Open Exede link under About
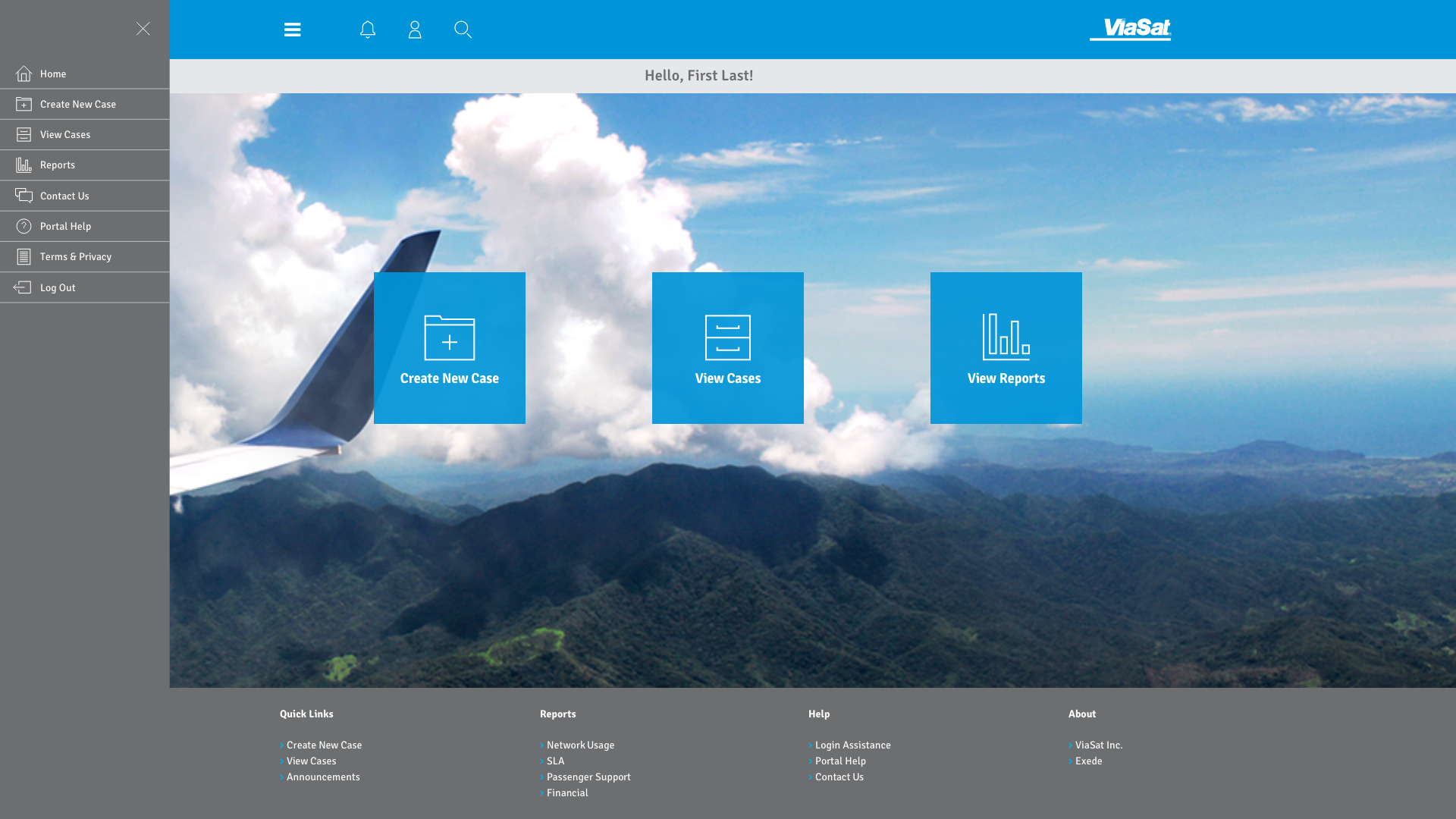 [x=1088, y=761]
